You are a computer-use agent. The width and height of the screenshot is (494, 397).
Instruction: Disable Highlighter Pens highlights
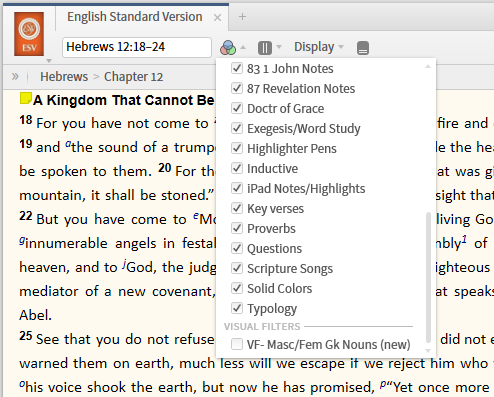point(237,148)
